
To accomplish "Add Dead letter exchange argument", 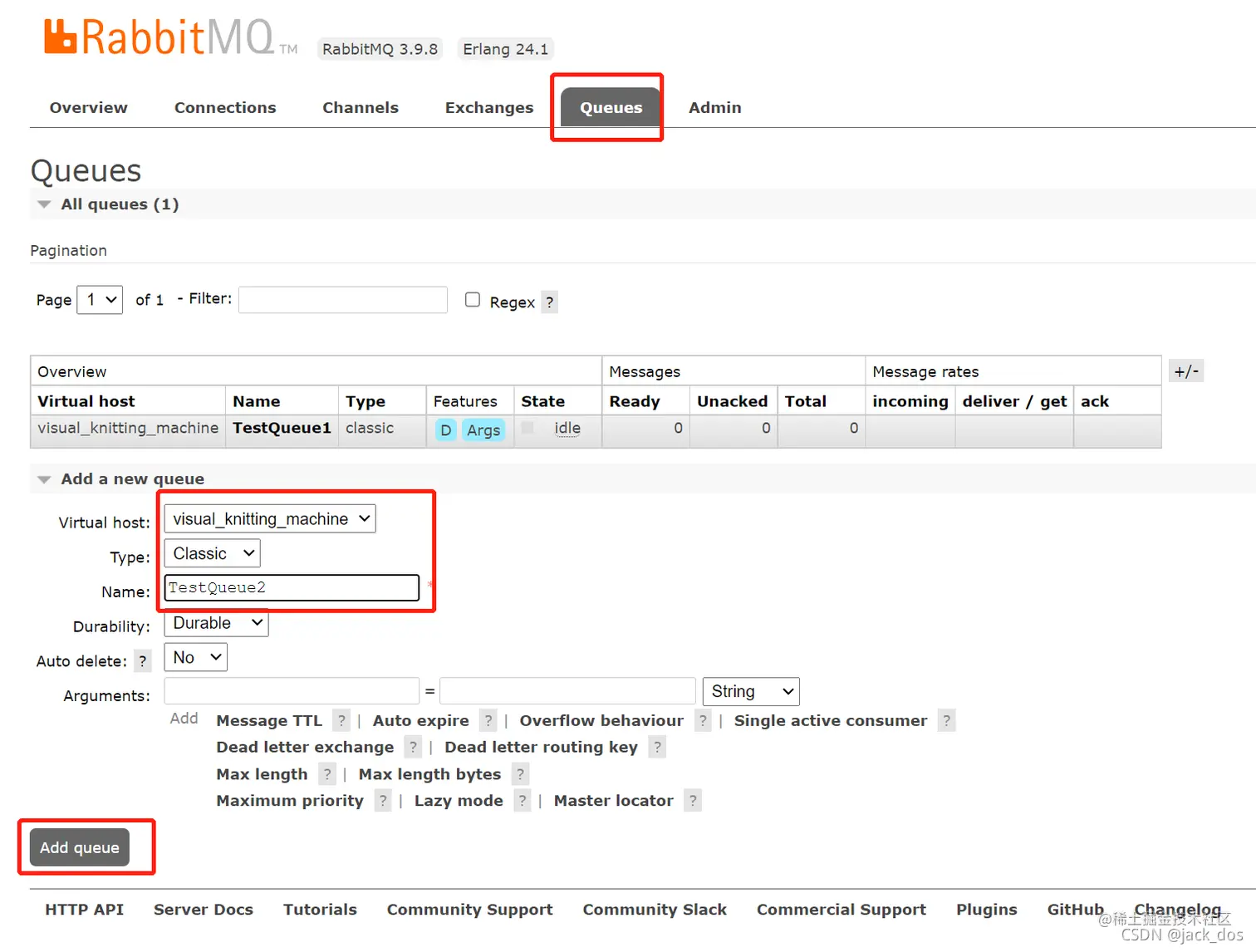I will pyautogui.click(x=305, y=748).
